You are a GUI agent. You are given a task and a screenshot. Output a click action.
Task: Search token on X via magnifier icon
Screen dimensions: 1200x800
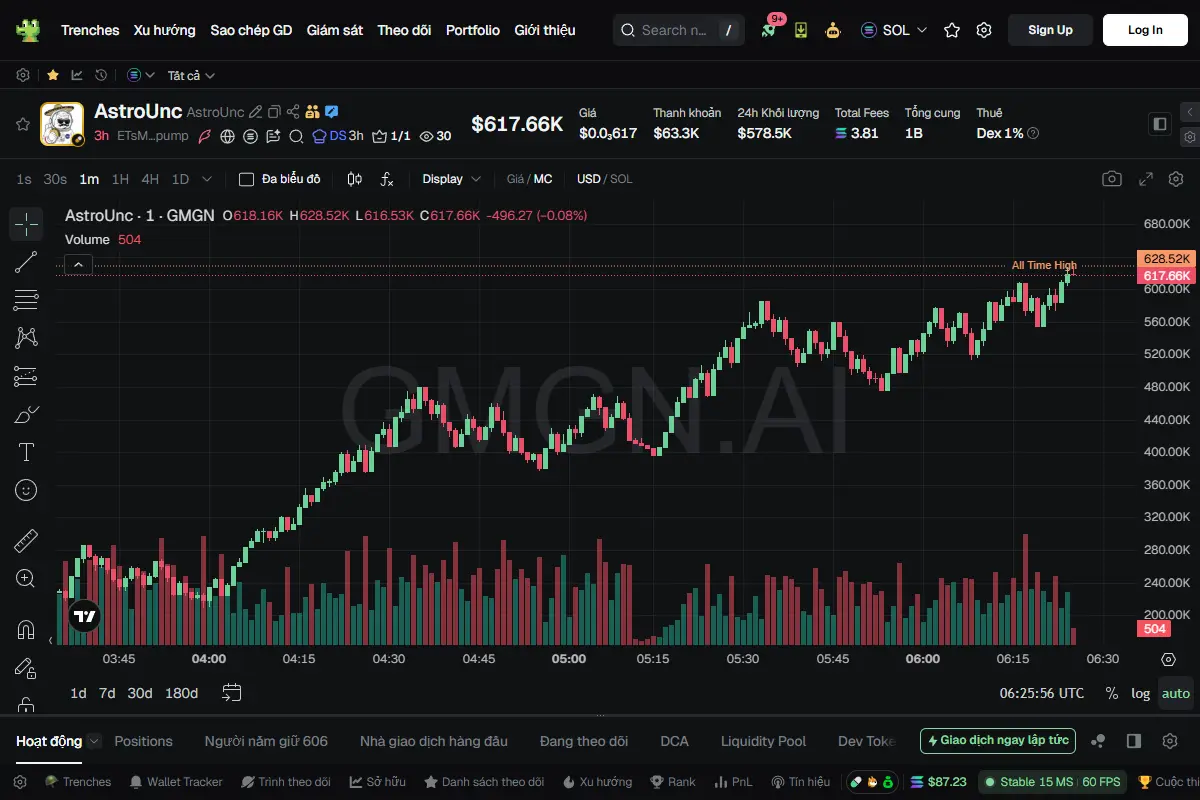click(296, 136)
